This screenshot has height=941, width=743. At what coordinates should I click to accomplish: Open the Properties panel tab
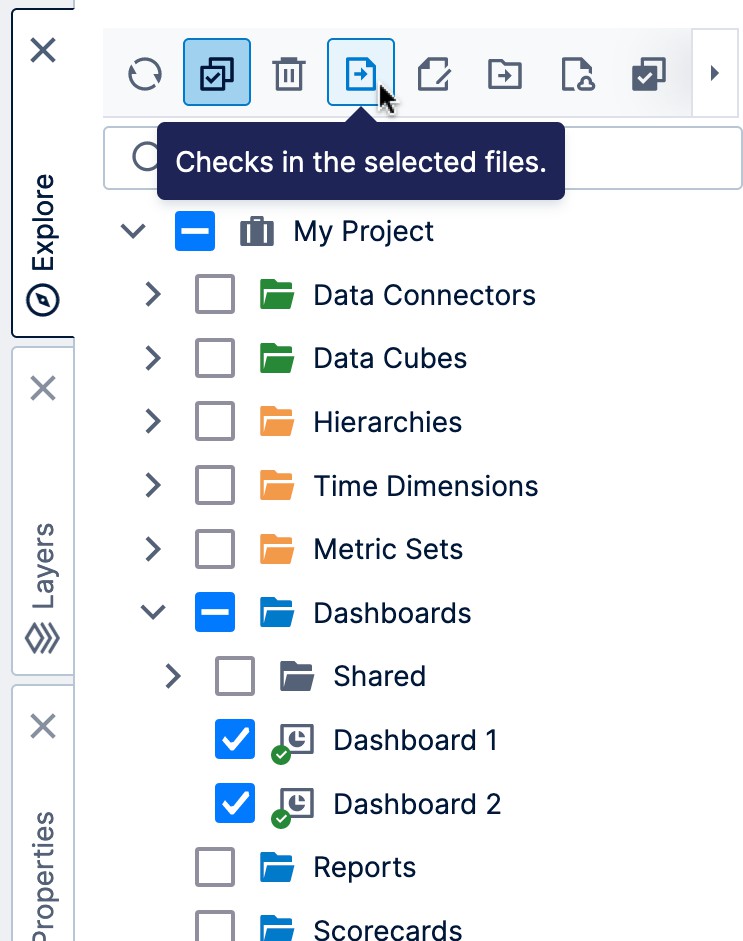[42, 870]
